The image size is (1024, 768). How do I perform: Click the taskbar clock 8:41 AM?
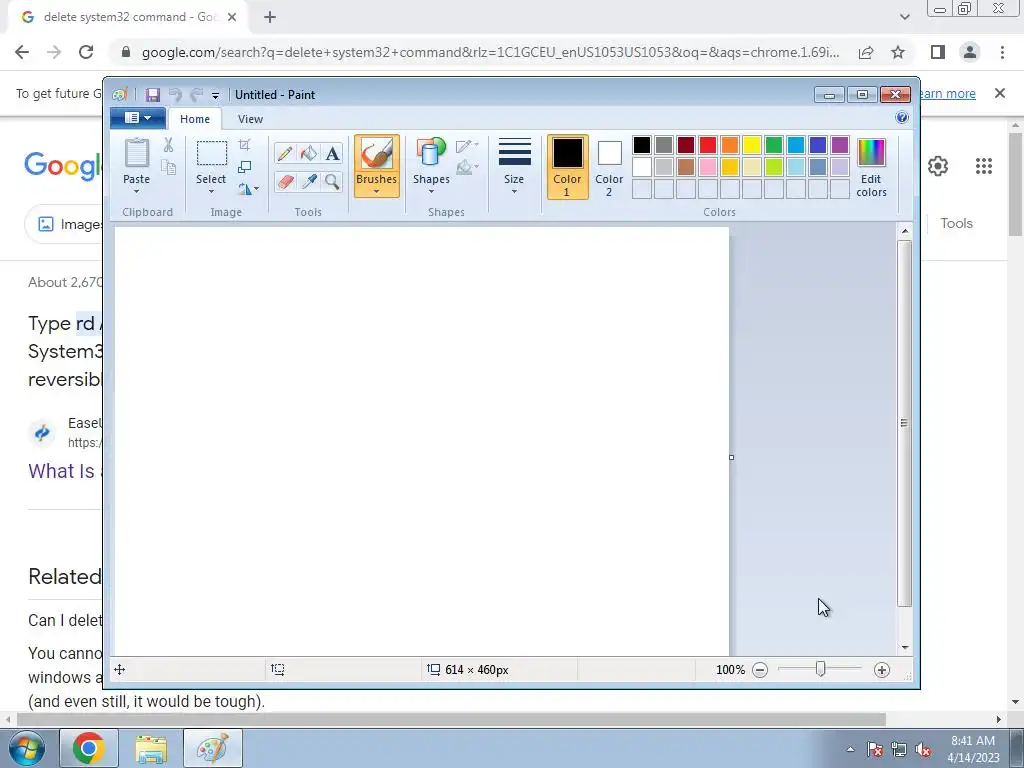point(972,741)
